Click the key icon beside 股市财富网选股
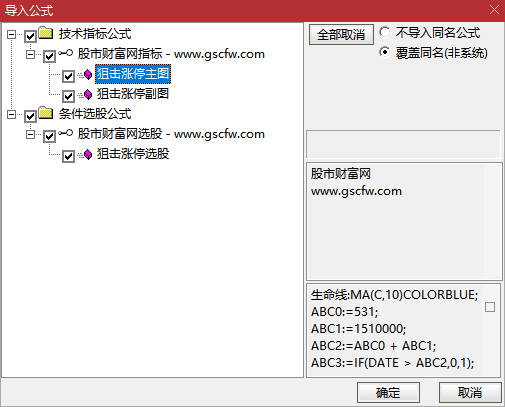This screenshot has width=505, height=407. click(65, 133)
